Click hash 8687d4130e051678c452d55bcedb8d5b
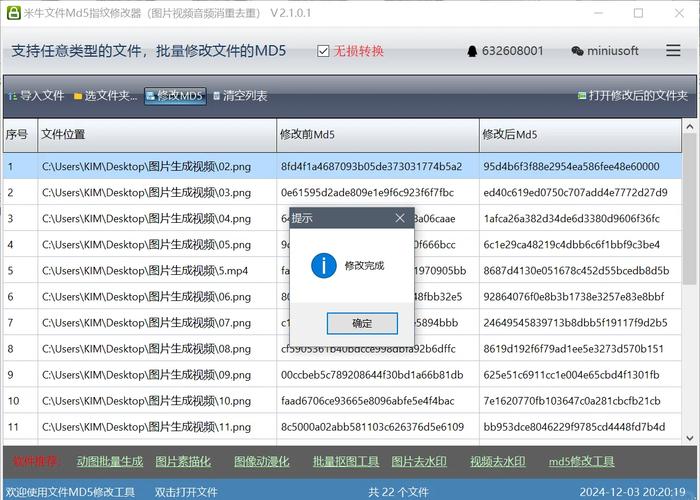Viewport: 700px width, 500px height. (x=576, y=271)
